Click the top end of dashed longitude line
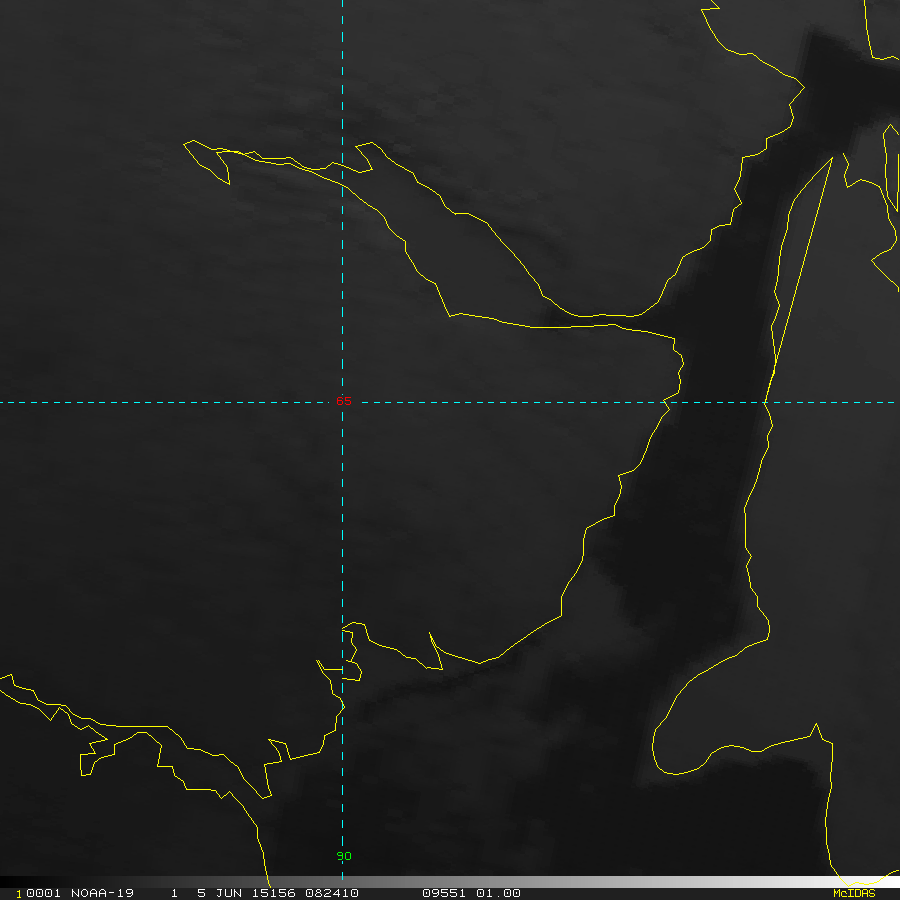 pos(342,5)
